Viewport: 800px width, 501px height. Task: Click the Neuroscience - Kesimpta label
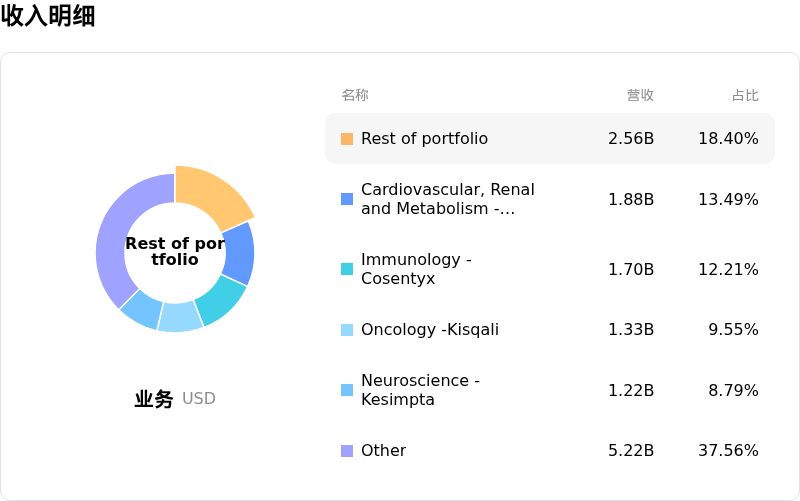pyautogui.click(x=420, y=390)
